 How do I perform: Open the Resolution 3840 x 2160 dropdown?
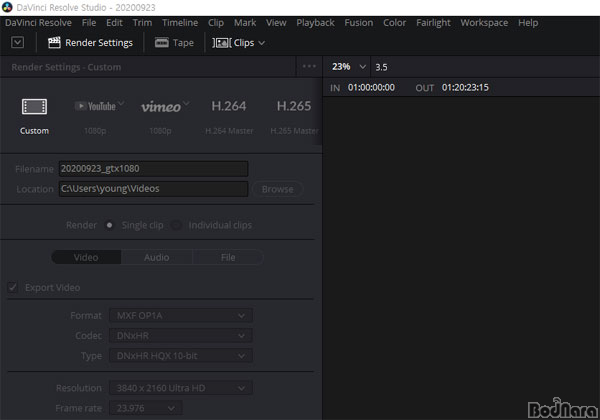(181, 388)
